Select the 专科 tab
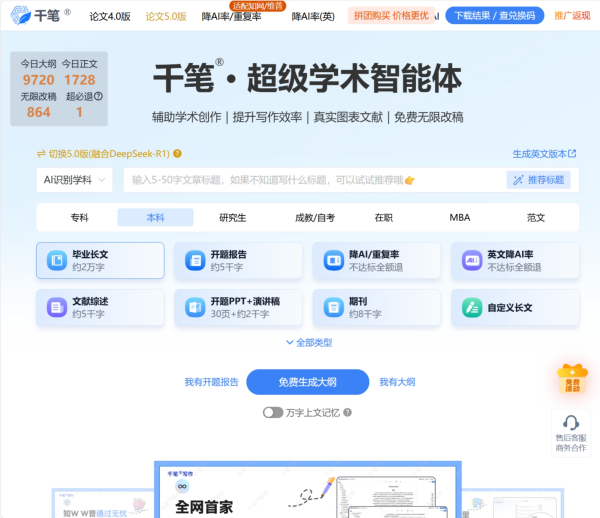 79,217
